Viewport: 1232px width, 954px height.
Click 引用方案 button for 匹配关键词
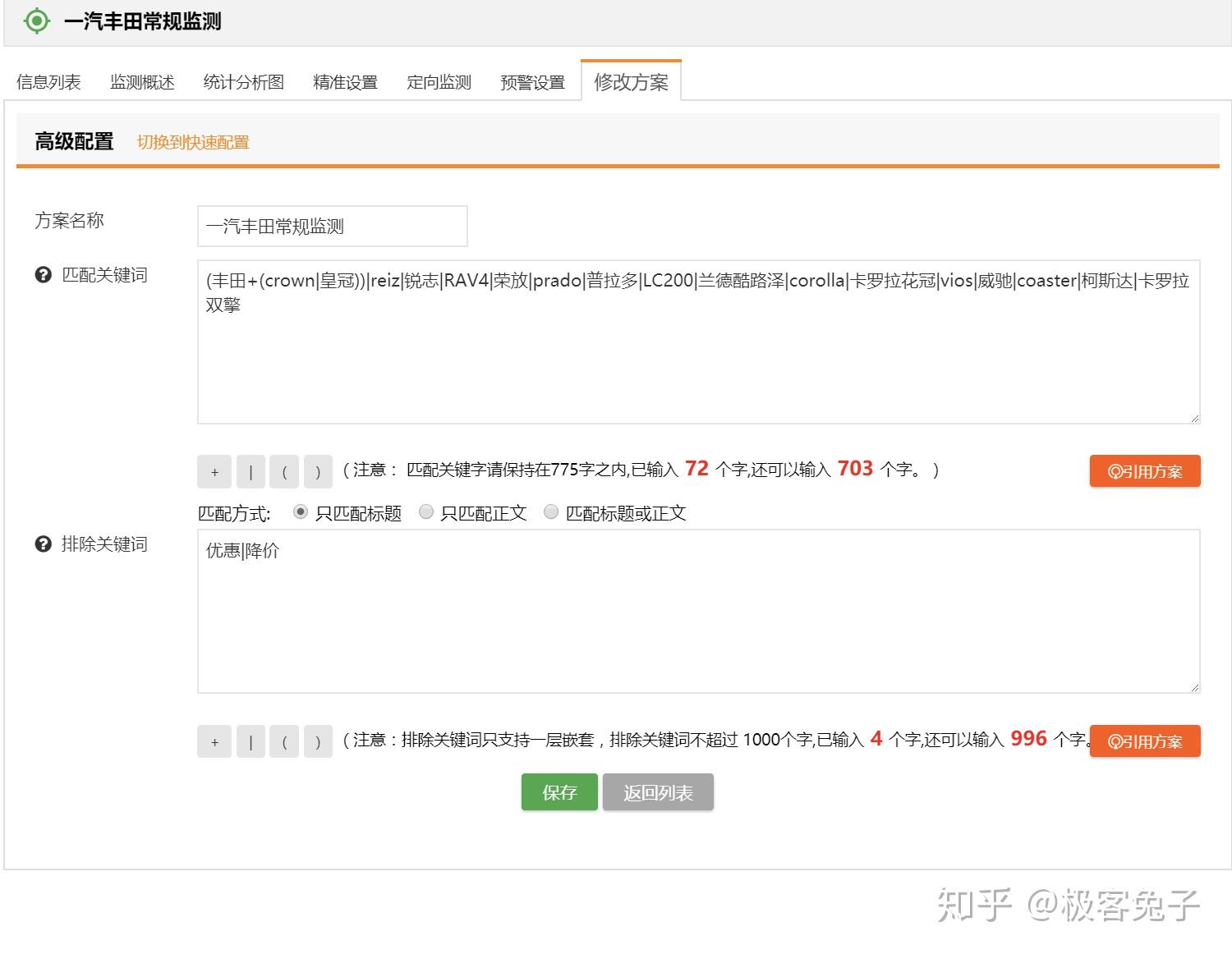[1145, 471]
